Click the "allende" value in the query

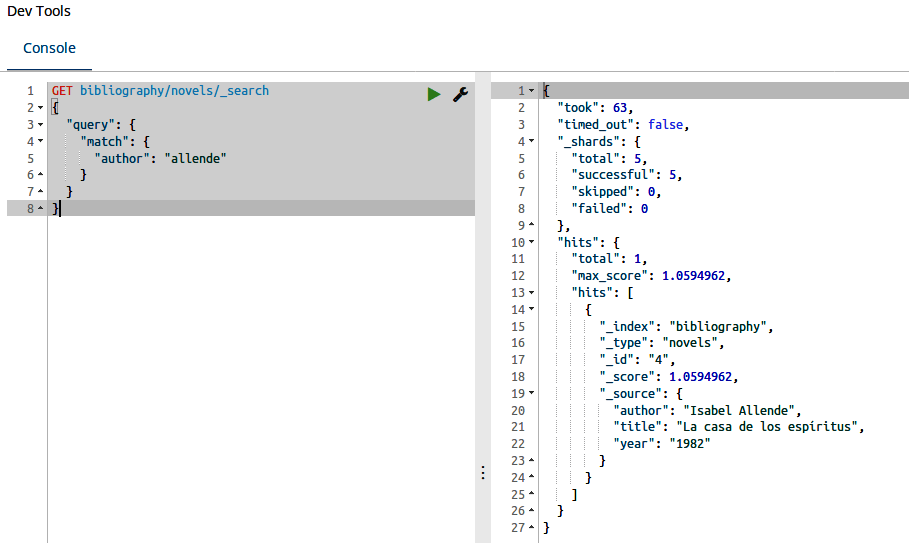(196, 158)
